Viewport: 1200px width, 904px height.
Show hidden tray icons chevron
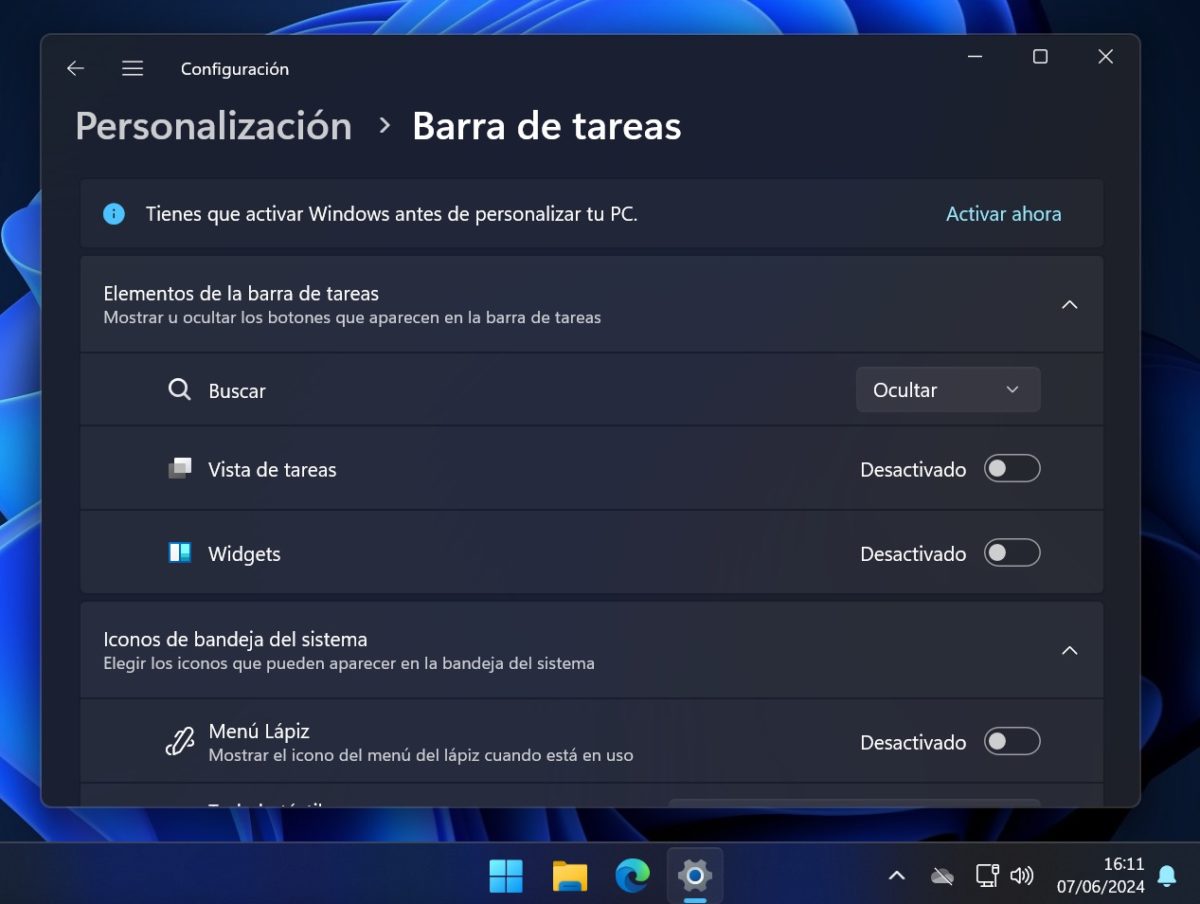[x=897, y=876]
